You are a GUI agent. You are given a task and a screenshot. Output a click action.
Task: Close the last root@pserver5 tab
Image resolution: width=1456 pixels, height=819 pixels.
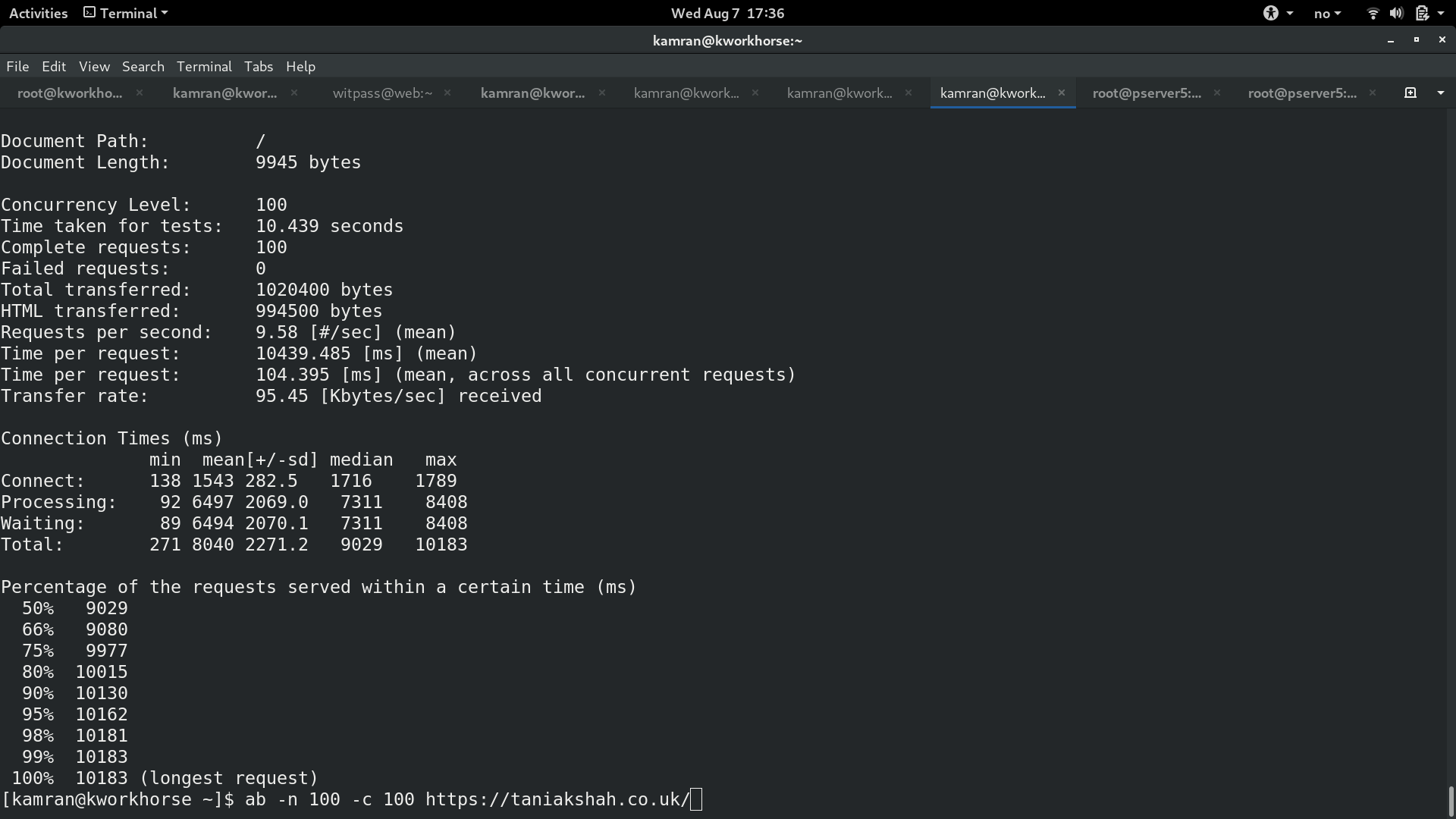(1373, 93)
